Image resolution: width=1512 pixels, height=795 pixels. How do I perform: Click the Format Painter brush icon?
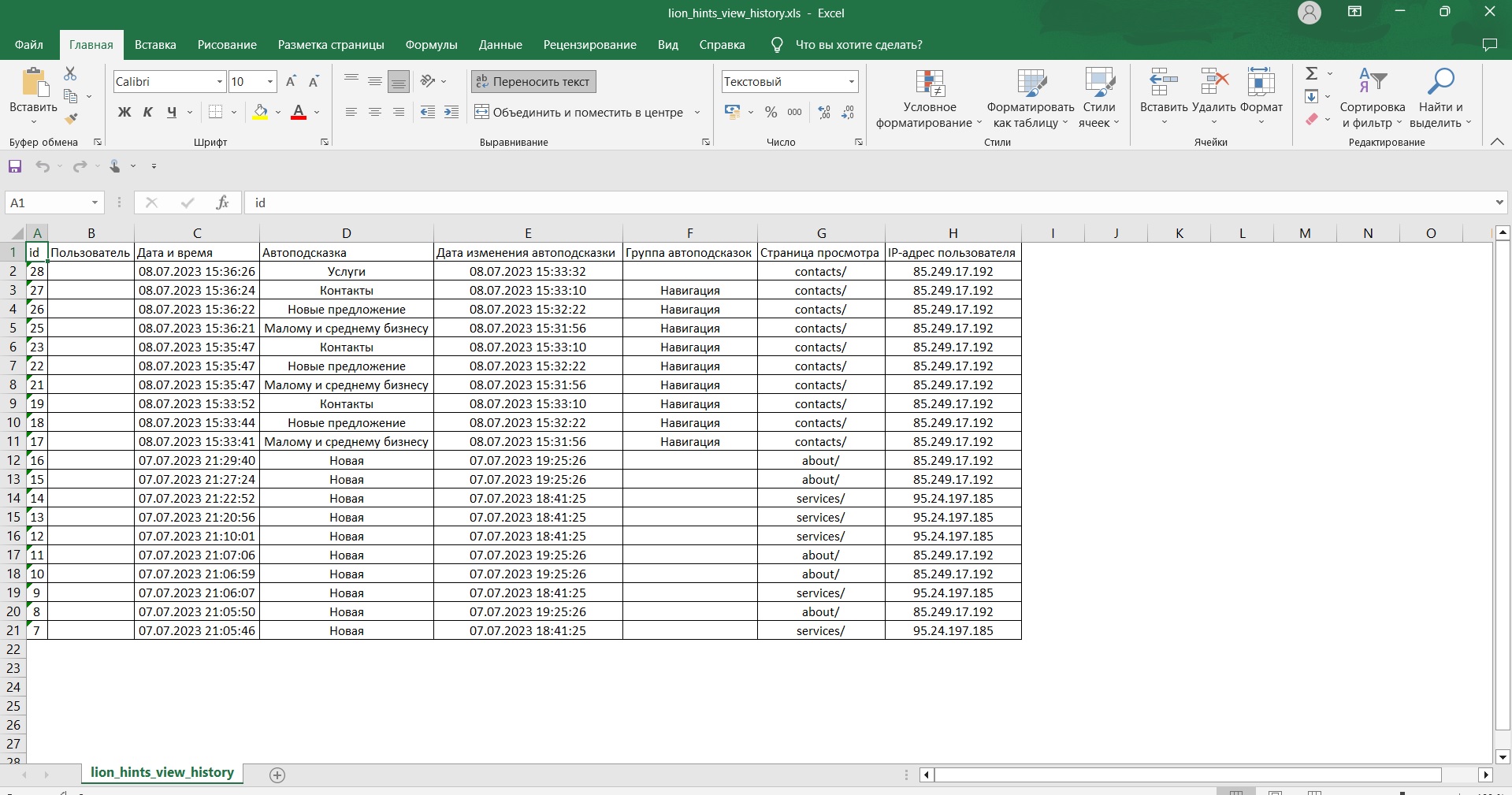coord(71,119)
